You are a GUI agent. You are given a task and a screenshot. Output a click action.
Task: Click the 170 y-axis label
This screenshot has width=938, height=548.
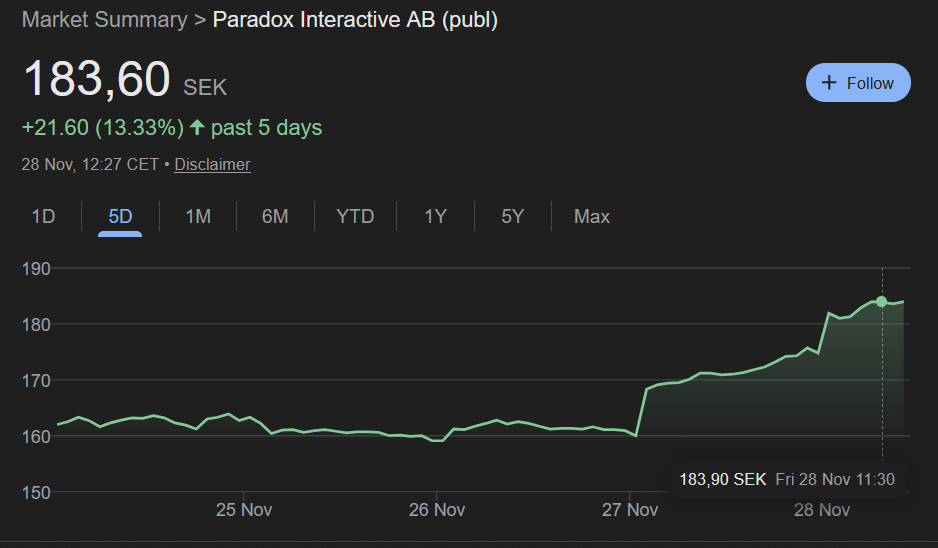coord(36,380)
